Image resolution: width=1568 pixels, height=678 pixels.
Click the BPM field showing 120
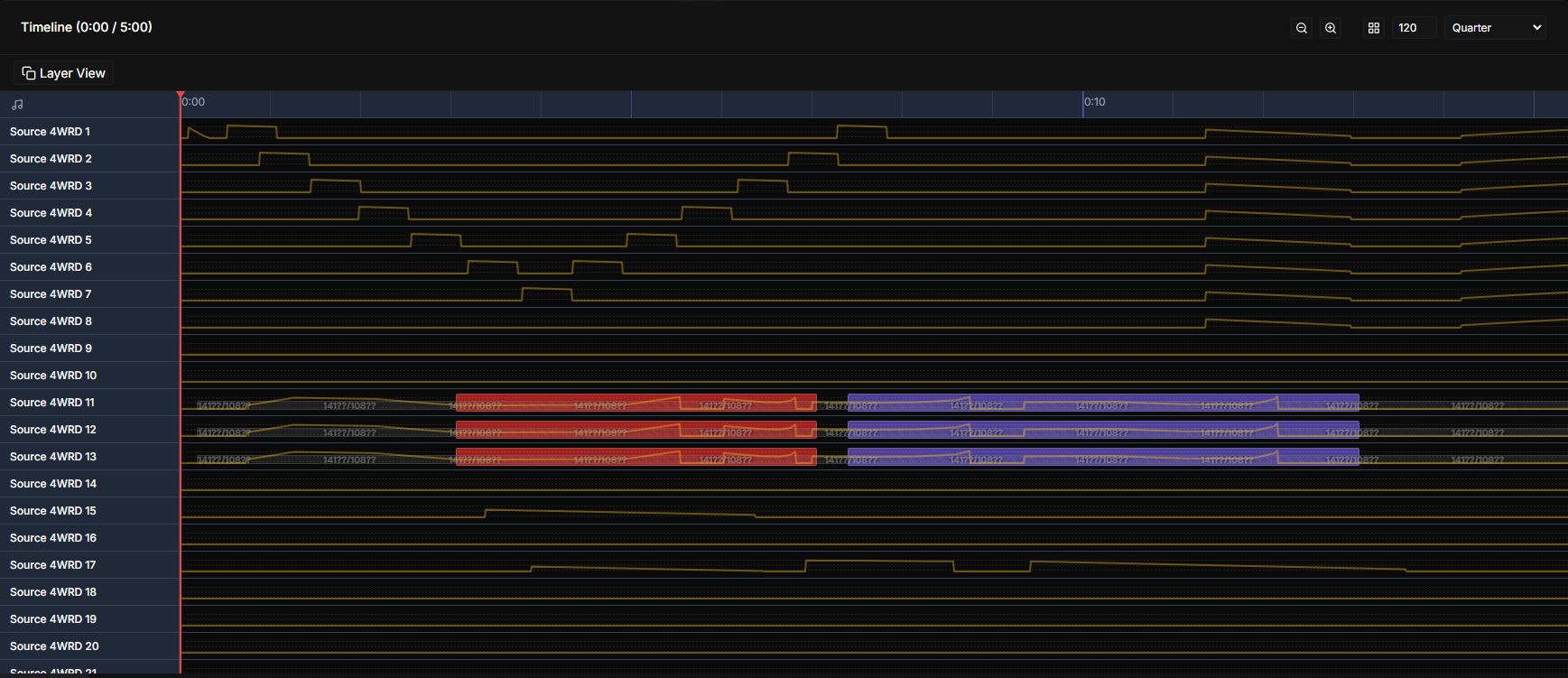coord(1413,28)
